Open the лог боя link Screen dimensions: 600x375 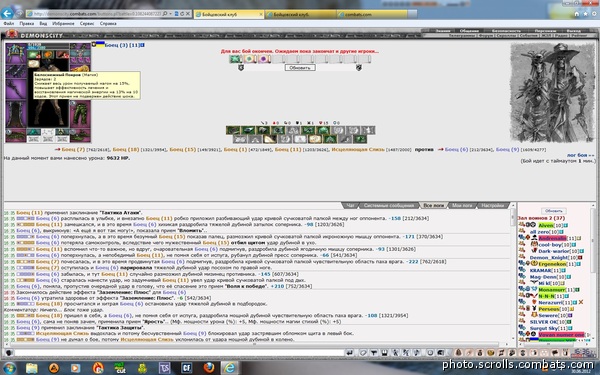pos(580,155)
